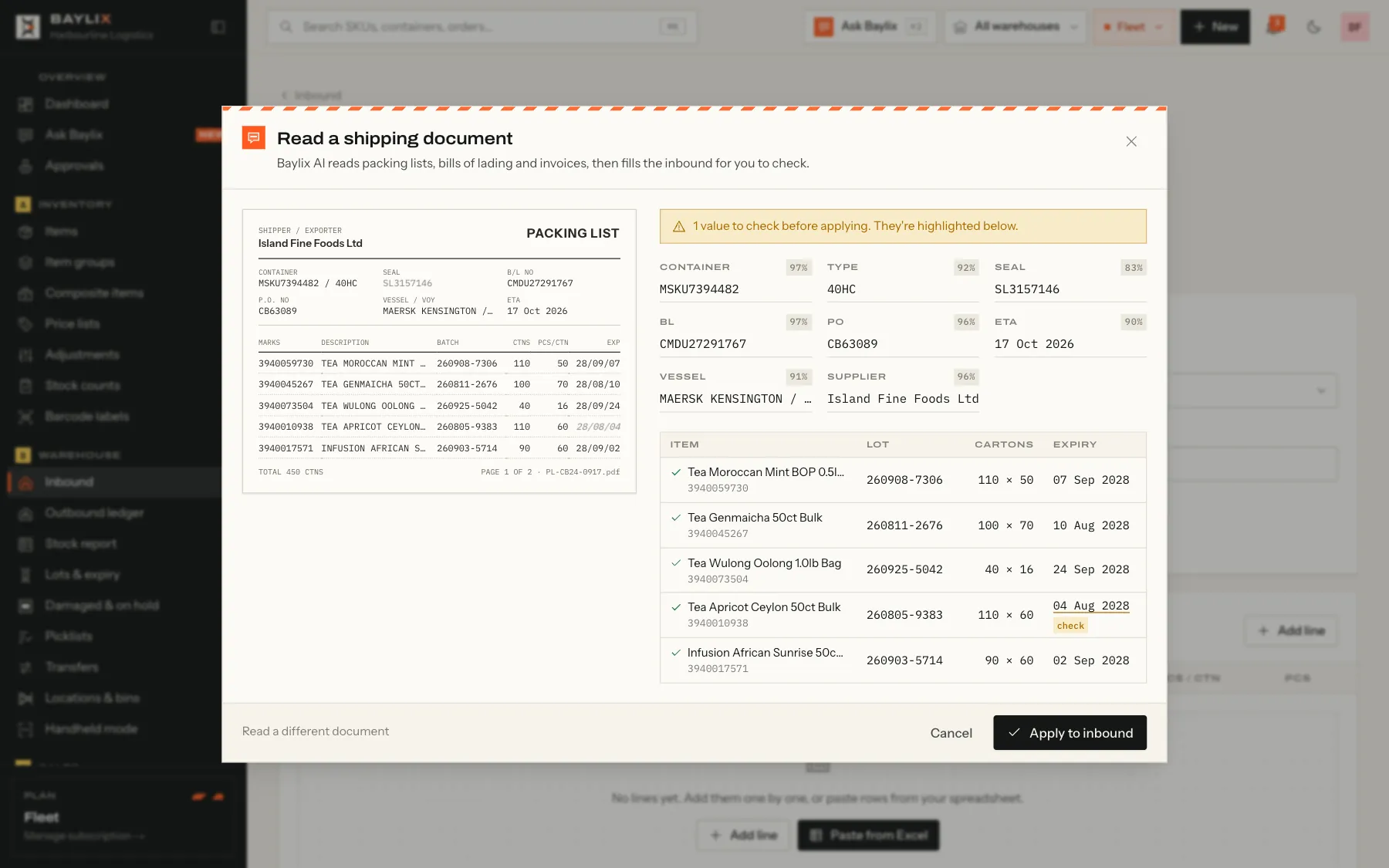Click the Baylix logo icon
This screenshot has height=868, width=1389.
point(28,26)
